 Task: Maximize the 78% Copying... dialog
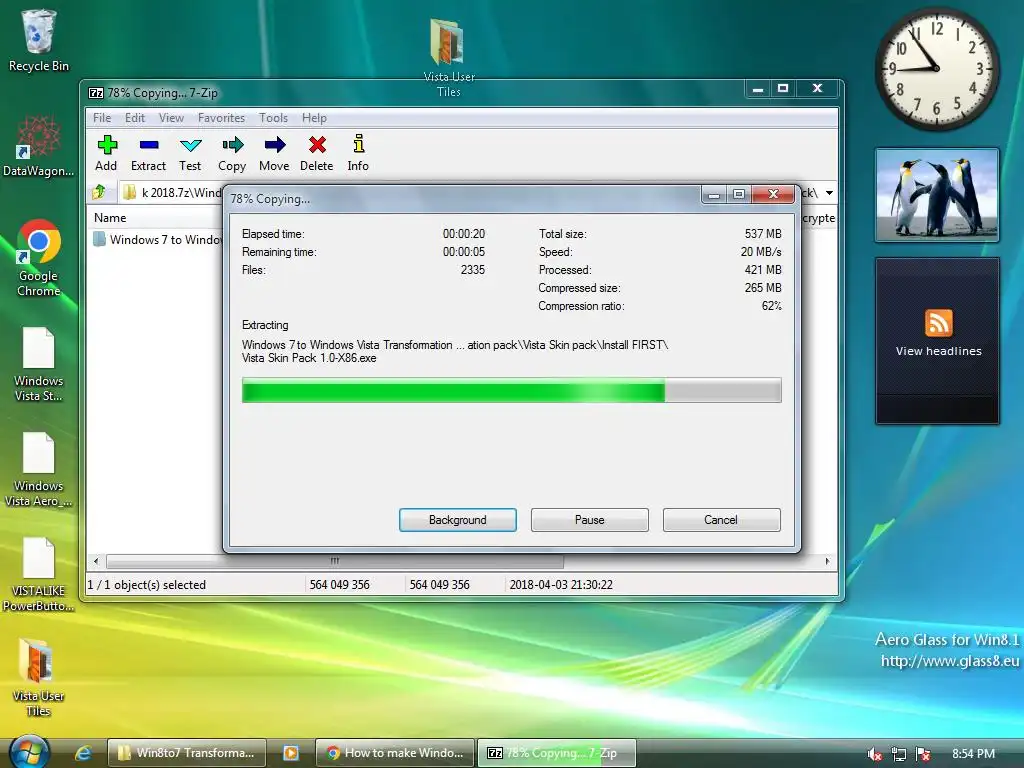(x=739, y=194)
